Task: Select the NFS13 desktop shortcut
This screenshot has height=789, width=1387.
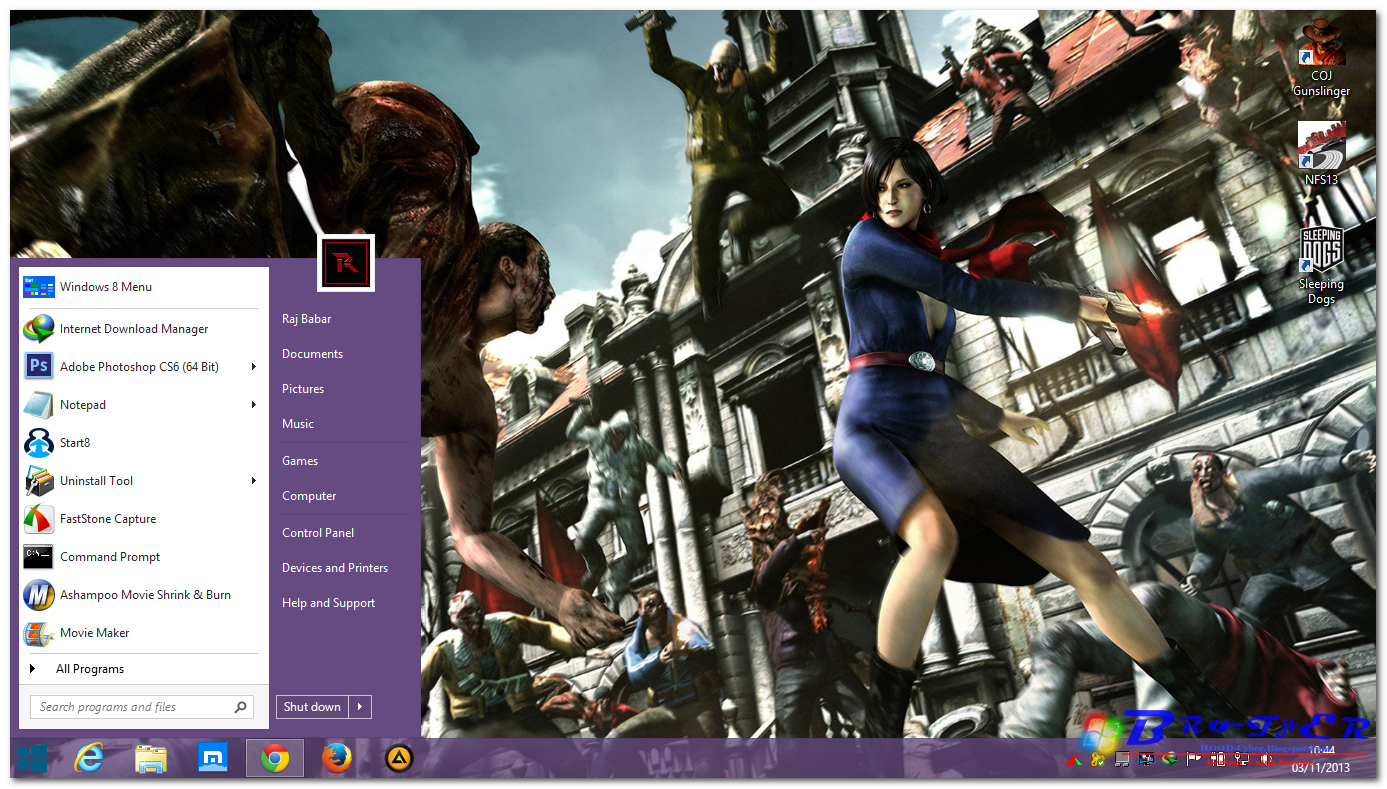Action: tap(1321, 154)
